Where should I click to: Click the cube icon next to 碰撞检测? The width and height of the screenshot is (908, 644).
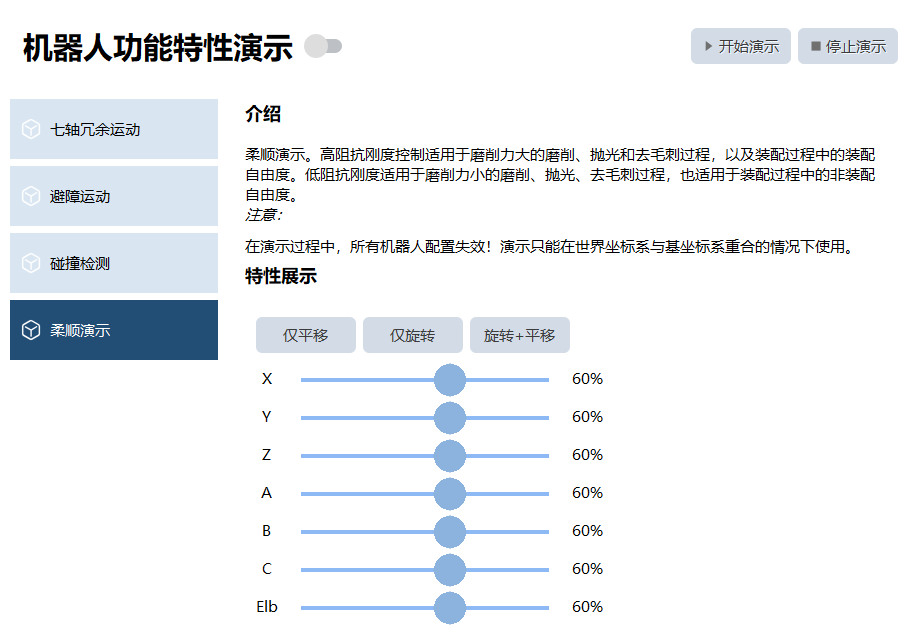tap(31, 264)
